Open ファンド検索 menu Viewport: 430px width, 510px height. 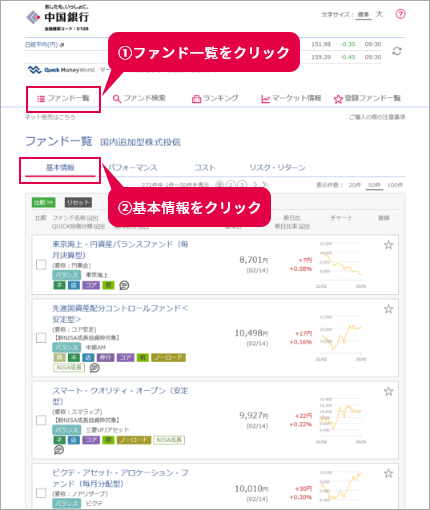point(139,98)
